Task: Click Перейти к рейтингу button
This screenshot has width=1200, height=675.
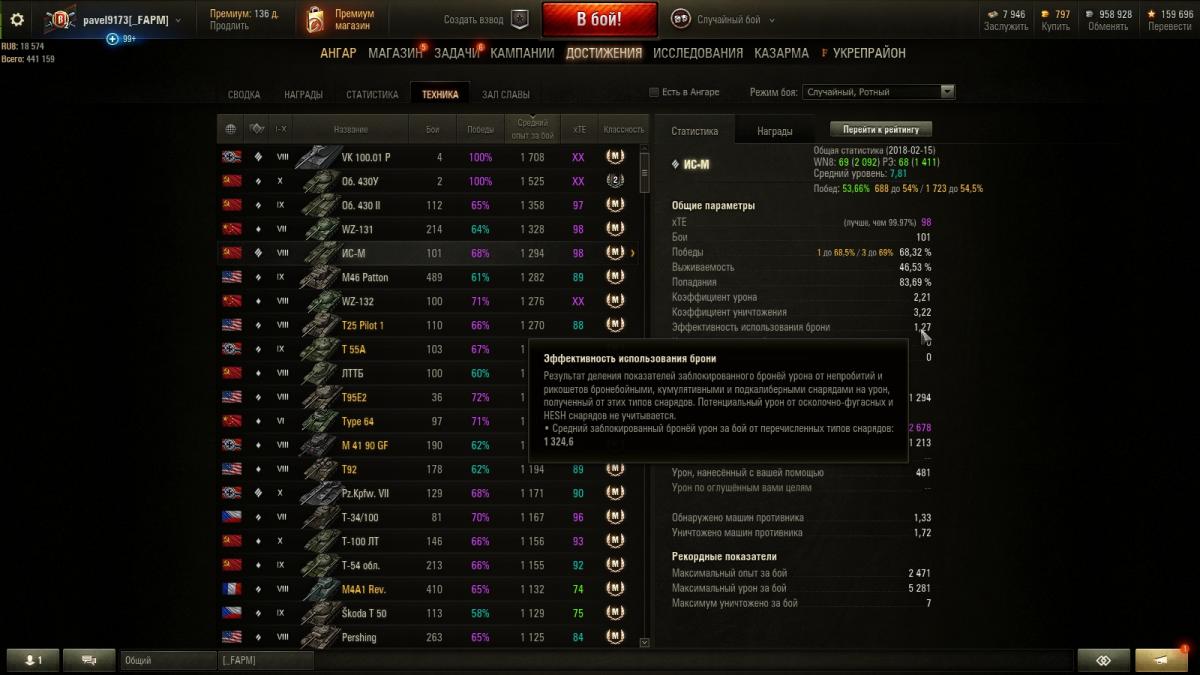Action: coord(881,129)
